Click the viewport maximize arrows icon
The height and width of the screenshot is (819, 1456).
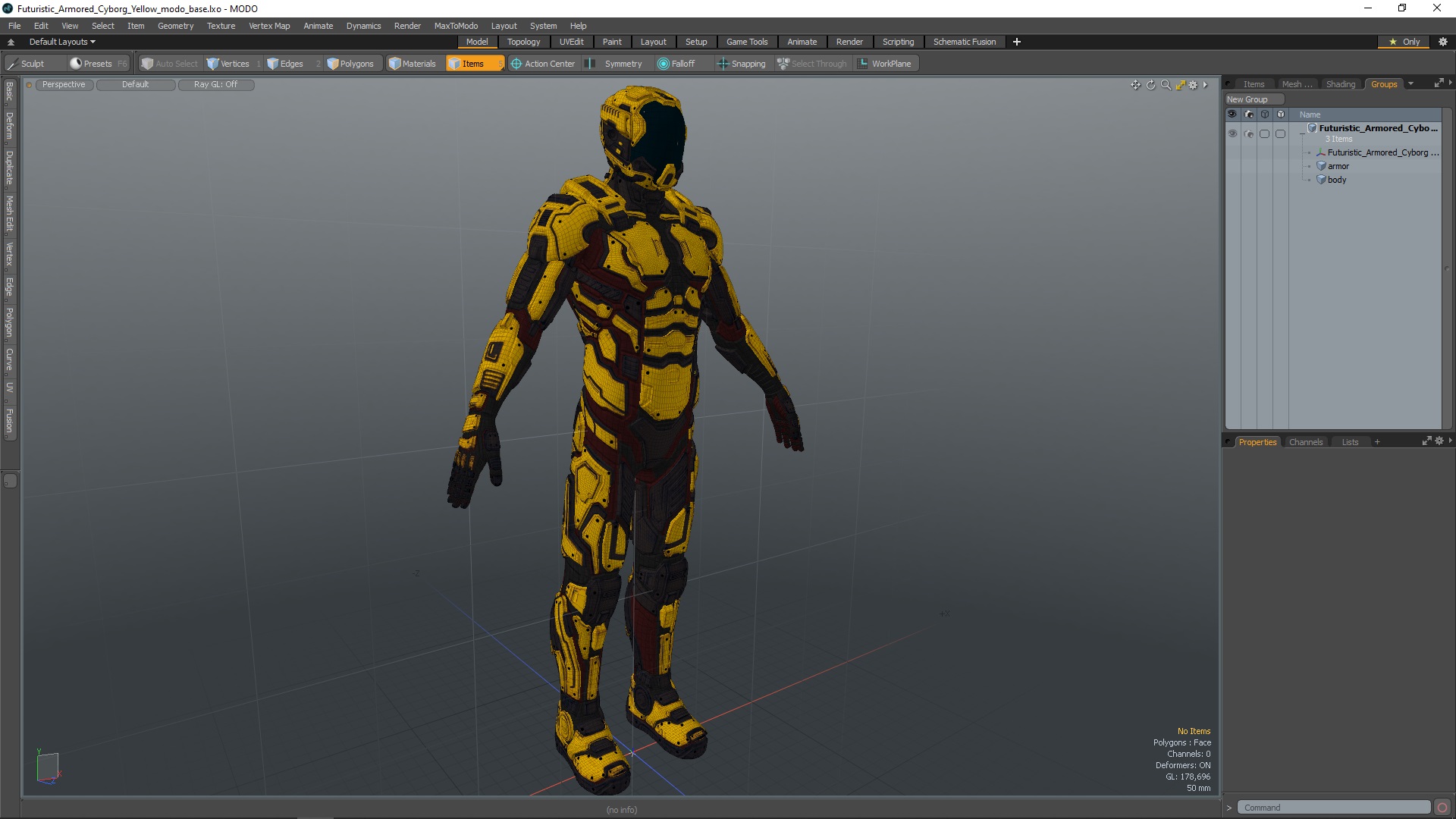(1180, 85)
